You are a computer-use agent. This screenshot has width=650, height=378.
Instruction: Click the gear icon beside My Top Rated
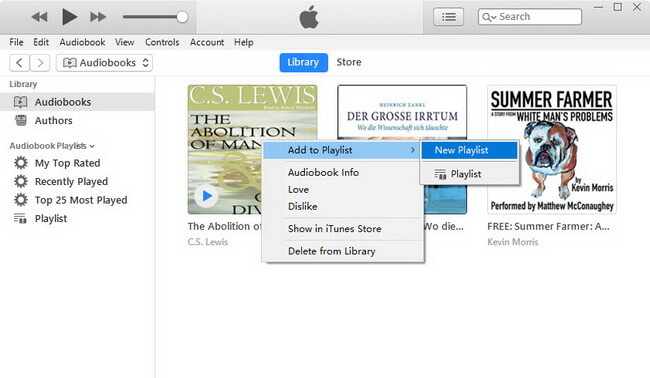(x=21, y=163)
